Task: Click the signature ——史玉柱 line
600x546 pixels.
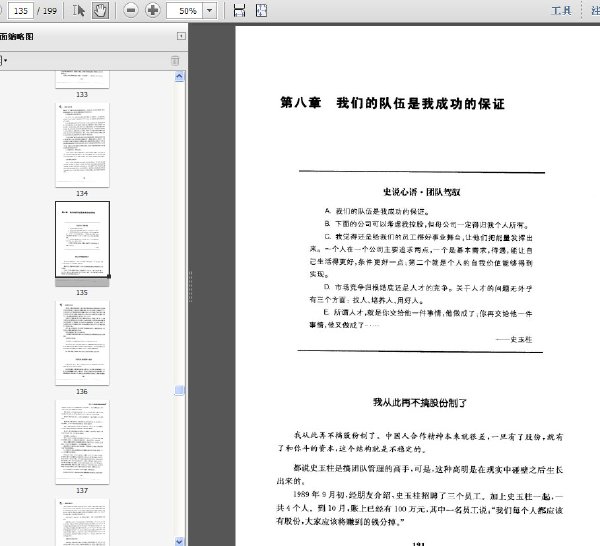Action: pyautogui.click(x=514, y=339)
